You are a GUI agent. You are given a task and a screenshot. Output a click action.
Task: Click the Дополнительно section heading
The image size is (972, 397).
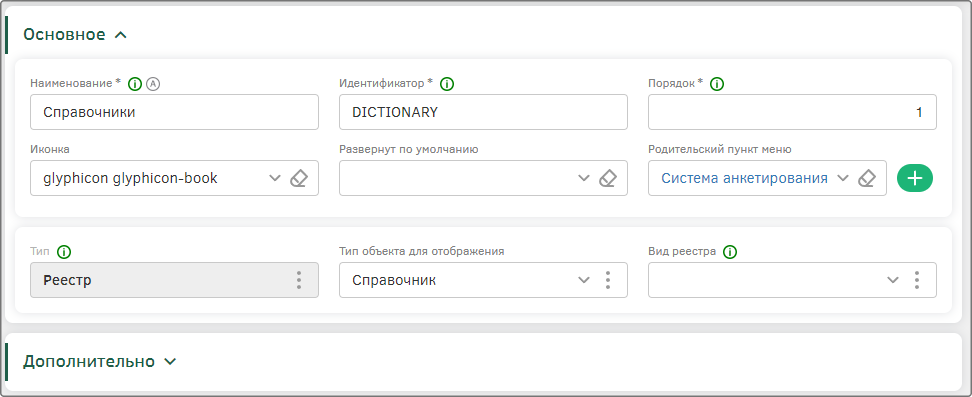tap(89, 362)
